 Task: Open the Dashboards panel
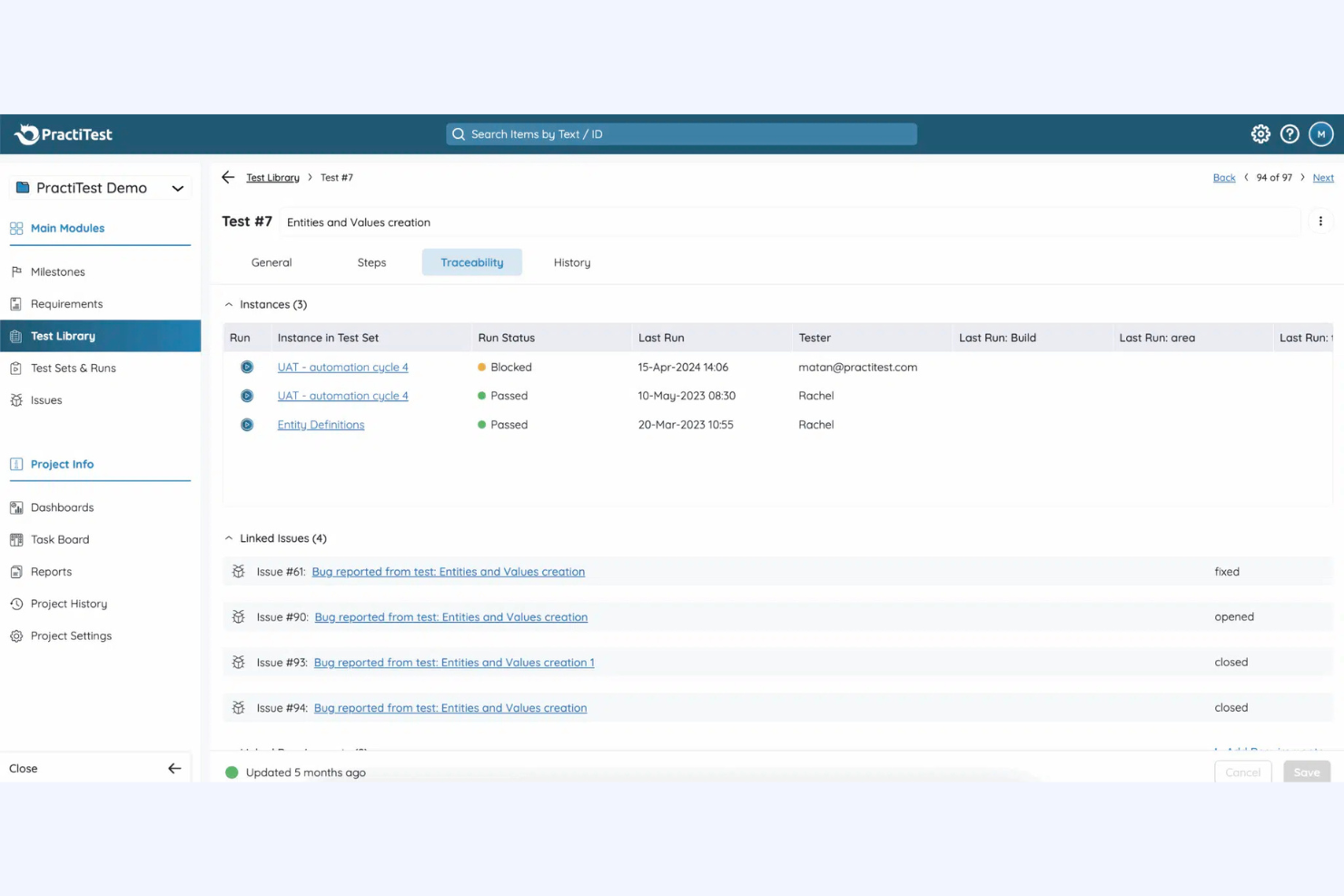62,507
